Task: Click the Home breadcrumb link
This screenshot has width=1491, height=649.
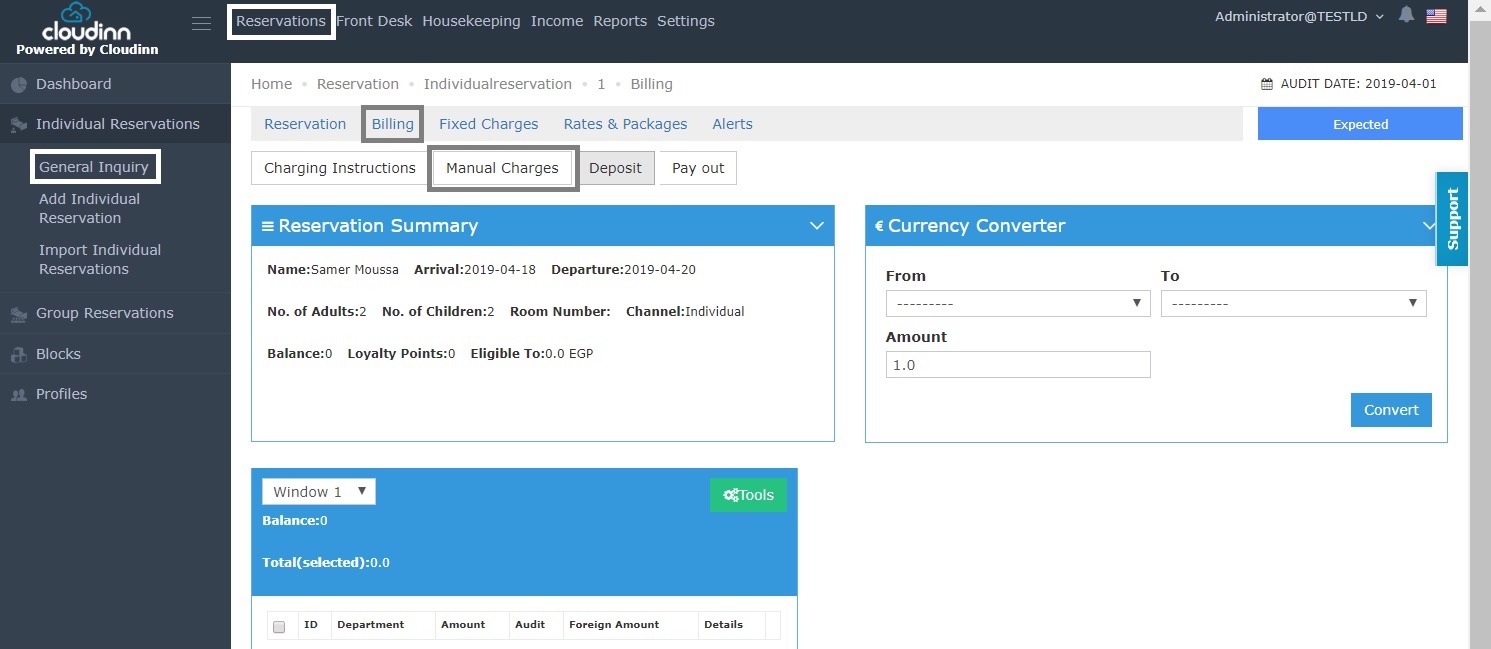Action: point(272,84)
